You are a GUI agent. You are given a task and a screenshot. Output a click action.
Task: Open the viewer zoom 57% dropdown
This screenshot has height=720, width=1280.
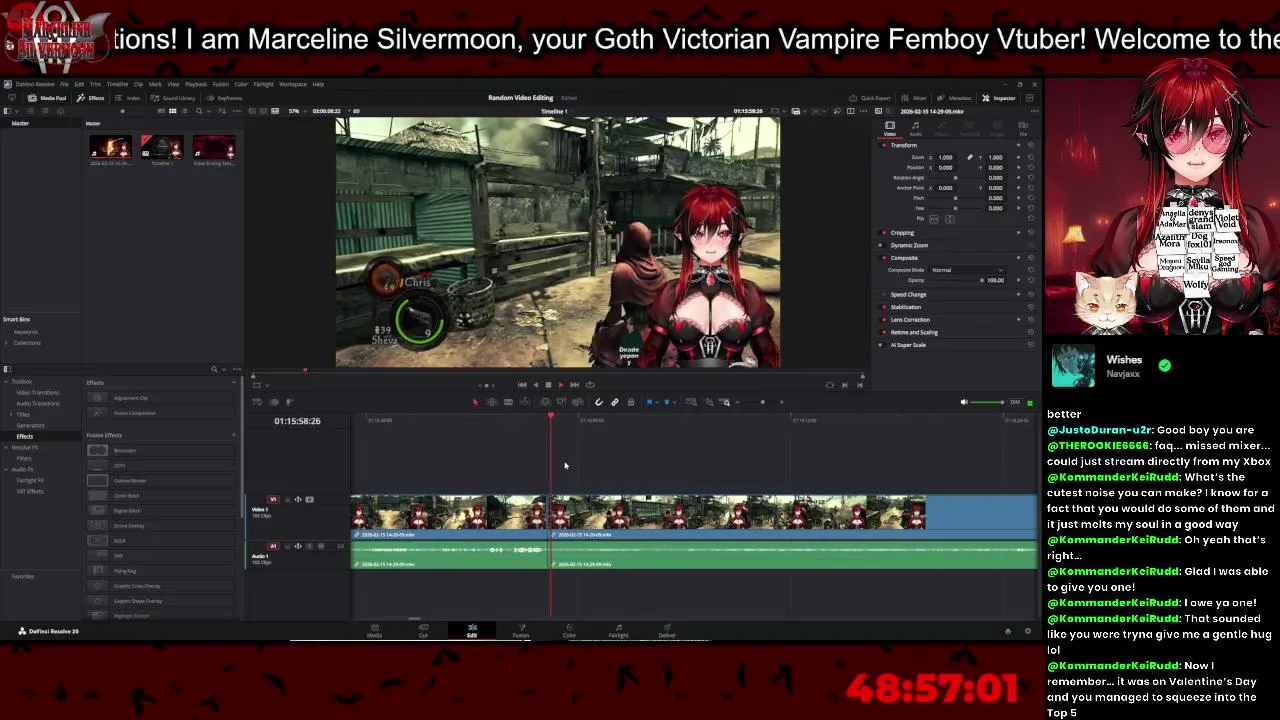click(296, 111)
